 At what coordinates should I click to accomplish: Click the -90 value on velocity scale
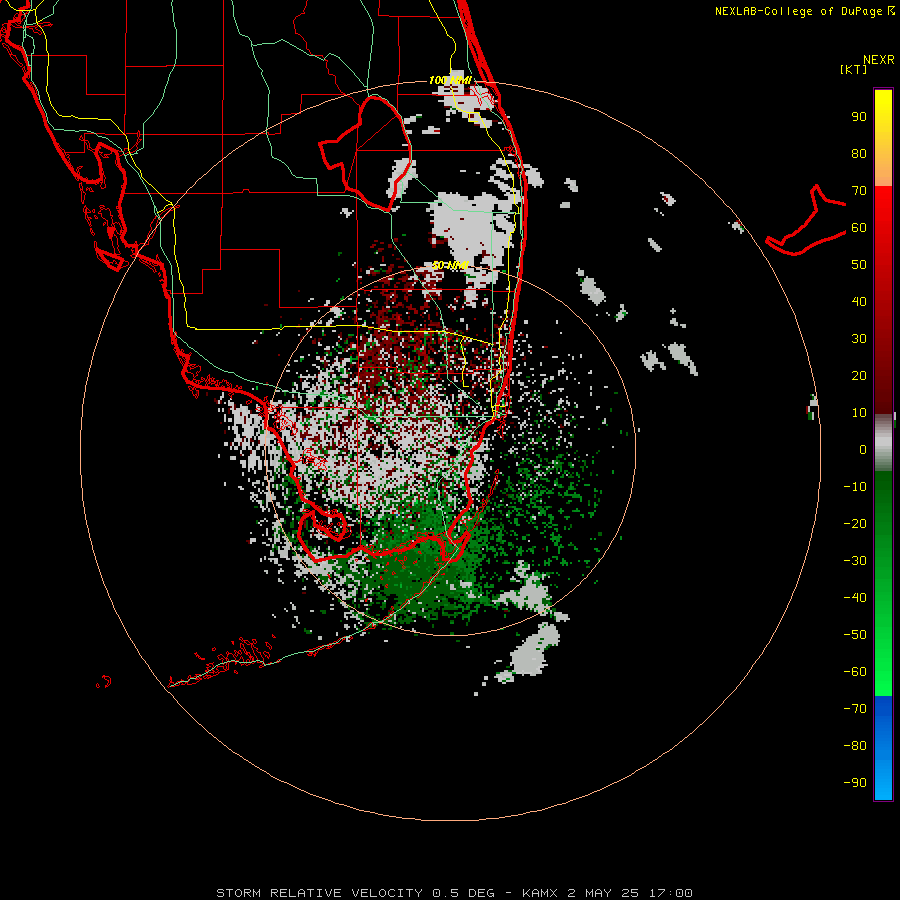coord(855,783)
